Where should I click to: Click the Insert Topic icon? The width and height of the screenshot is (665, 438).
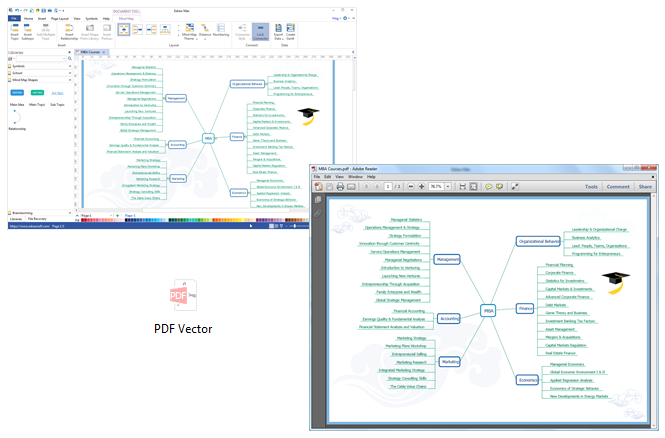(16, 32)
